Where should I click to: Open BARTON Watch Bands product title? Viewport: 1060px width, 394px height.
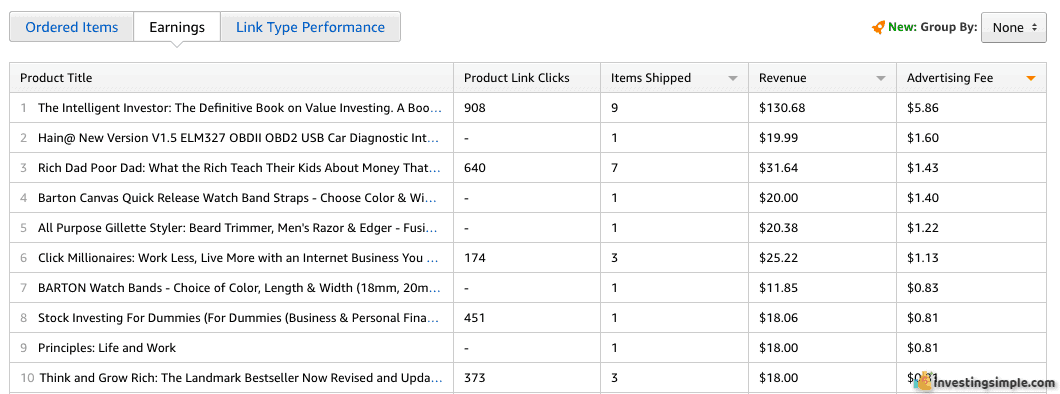[239, 288]
